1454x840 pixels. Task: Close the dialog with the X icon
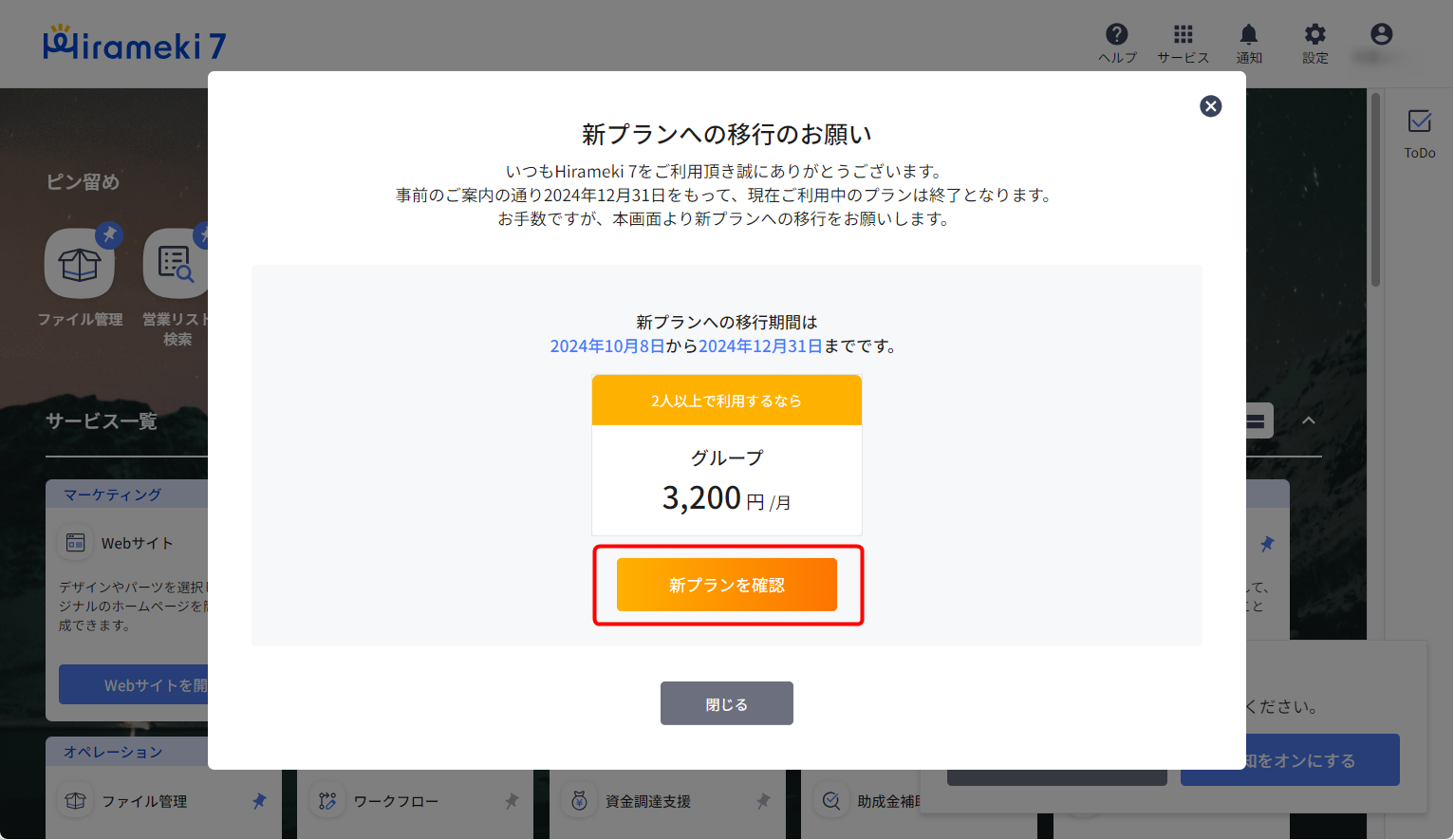point(1210,106)
